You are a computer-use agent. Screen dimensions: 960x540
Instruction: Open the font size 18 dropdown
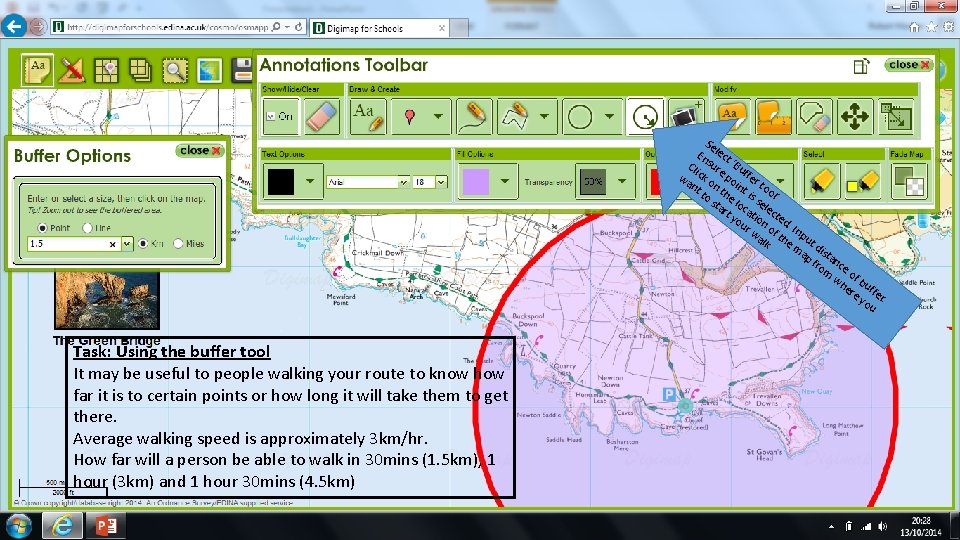[441, 182]
